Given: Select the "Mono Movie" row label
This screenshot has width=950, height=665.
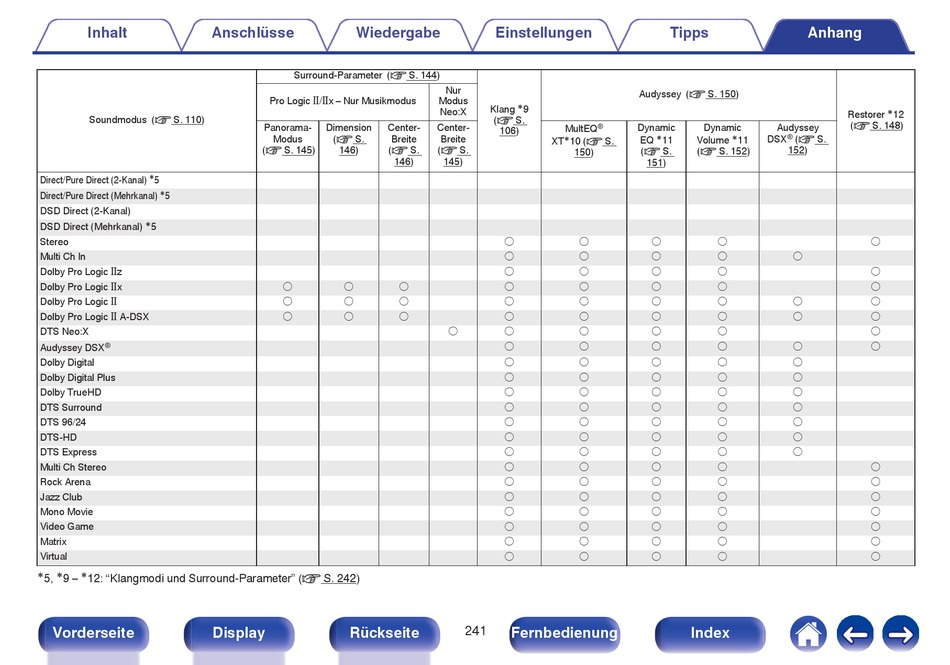Looking at the screenshot, I should click(x=67, y=512).
